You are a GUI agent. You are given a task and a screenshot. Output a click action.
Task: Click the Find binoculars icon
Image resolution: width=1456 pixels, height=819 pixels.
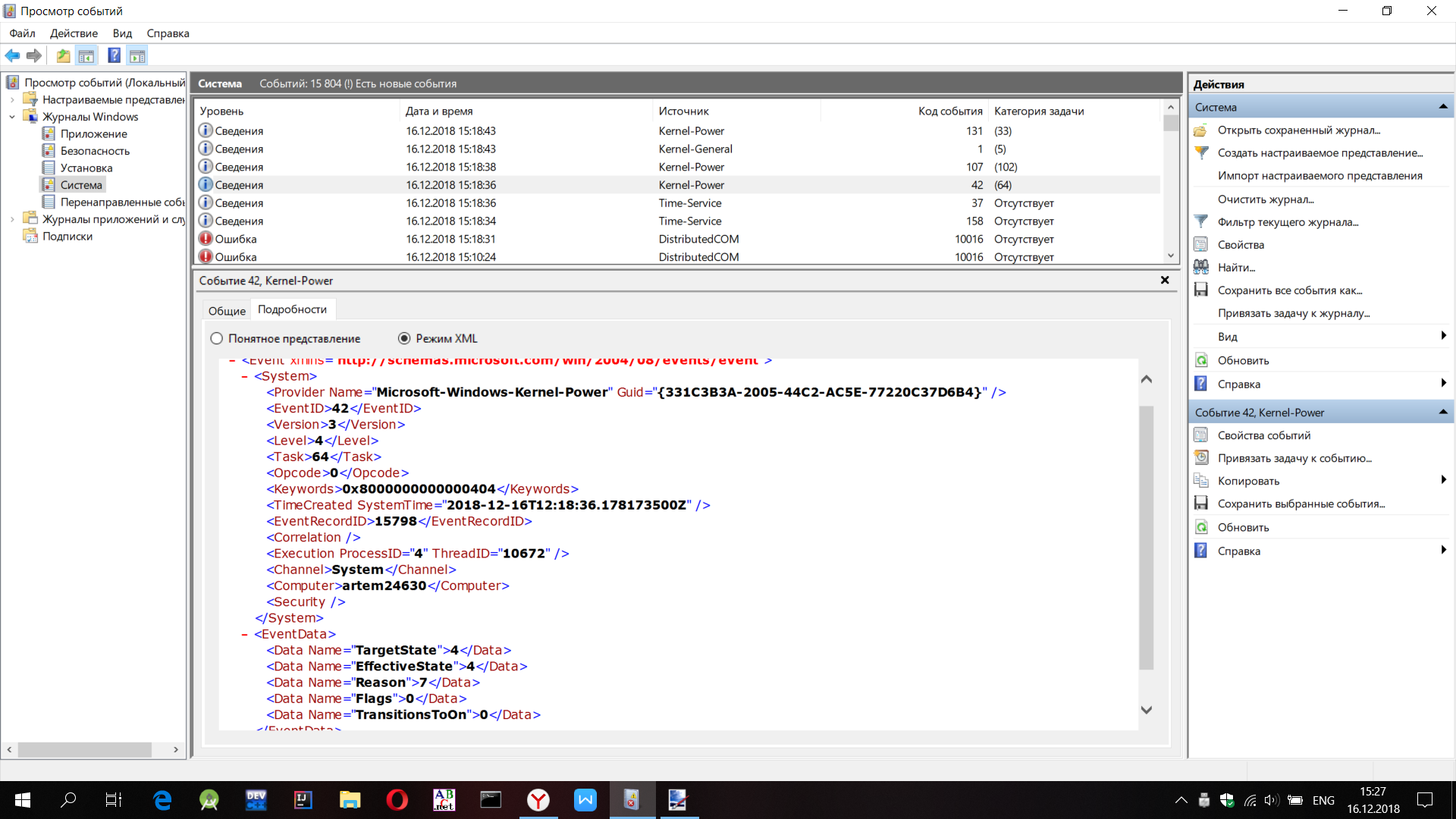pyautogui.click(x=1201, y=268)
